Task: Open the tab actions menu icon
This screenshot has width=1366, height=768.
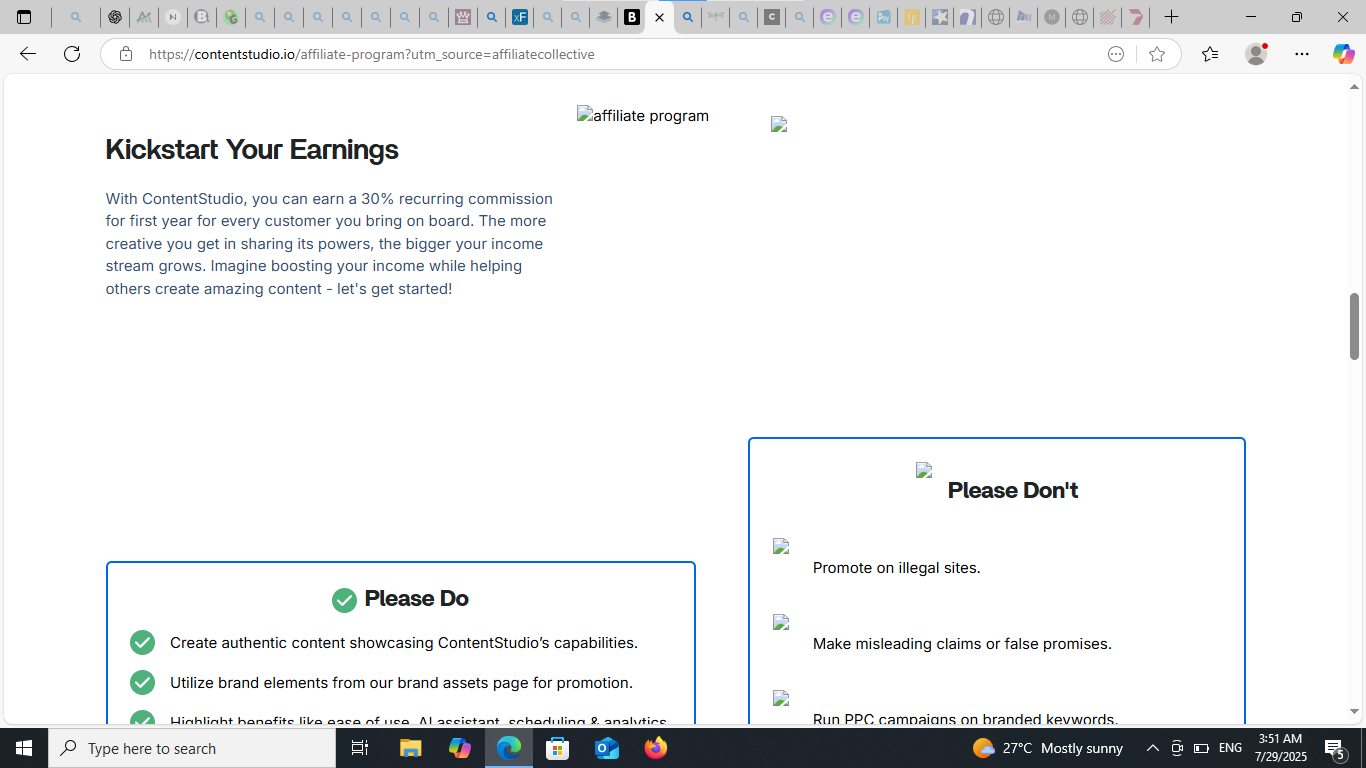Action: 24,17
